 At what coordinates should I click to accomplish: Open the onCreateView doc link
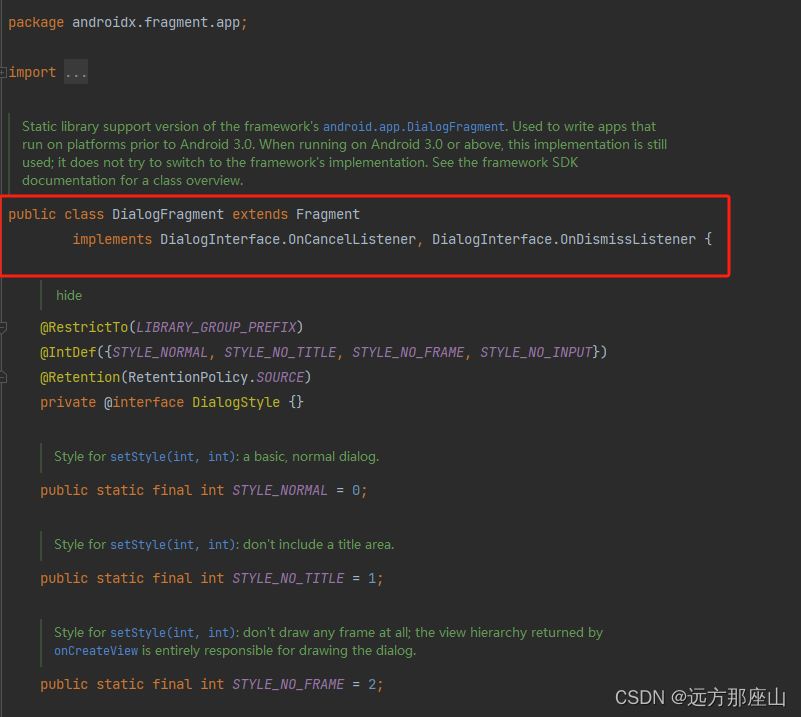(96, 651)
